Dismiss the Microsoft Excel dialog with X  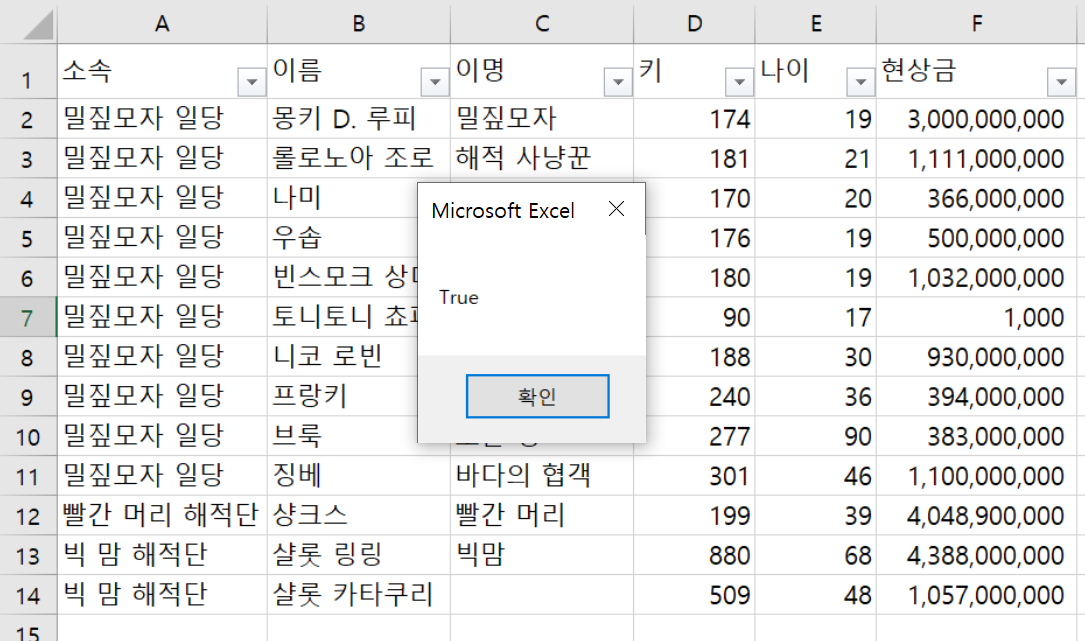point(616,209)
